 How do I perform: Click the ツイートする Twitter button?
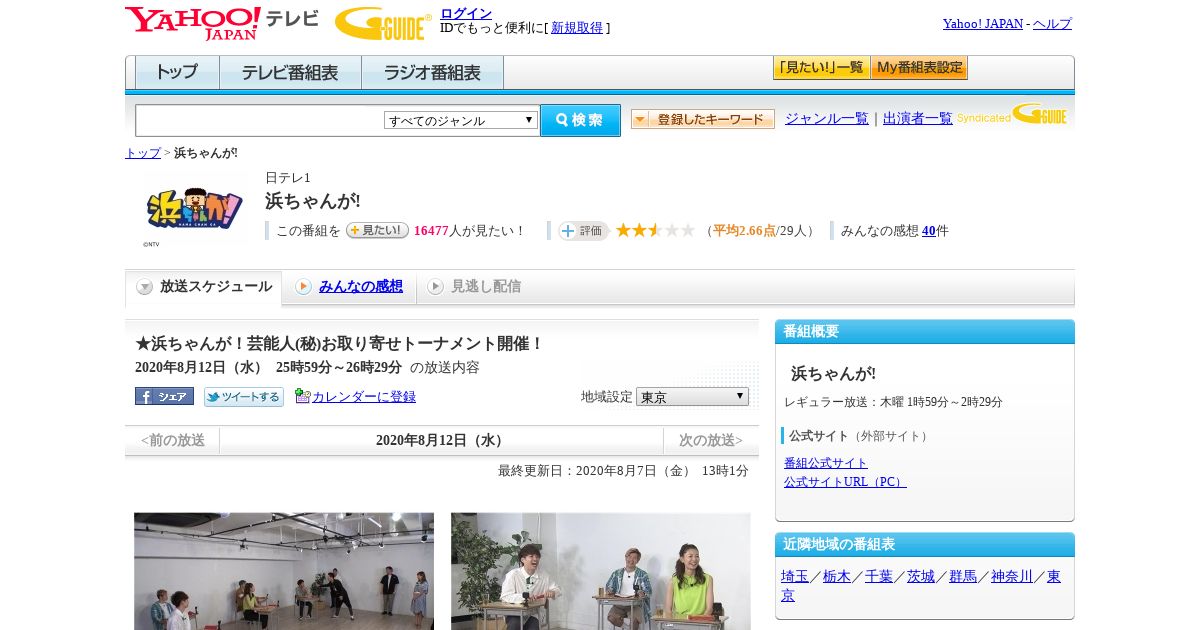(244, 397)
